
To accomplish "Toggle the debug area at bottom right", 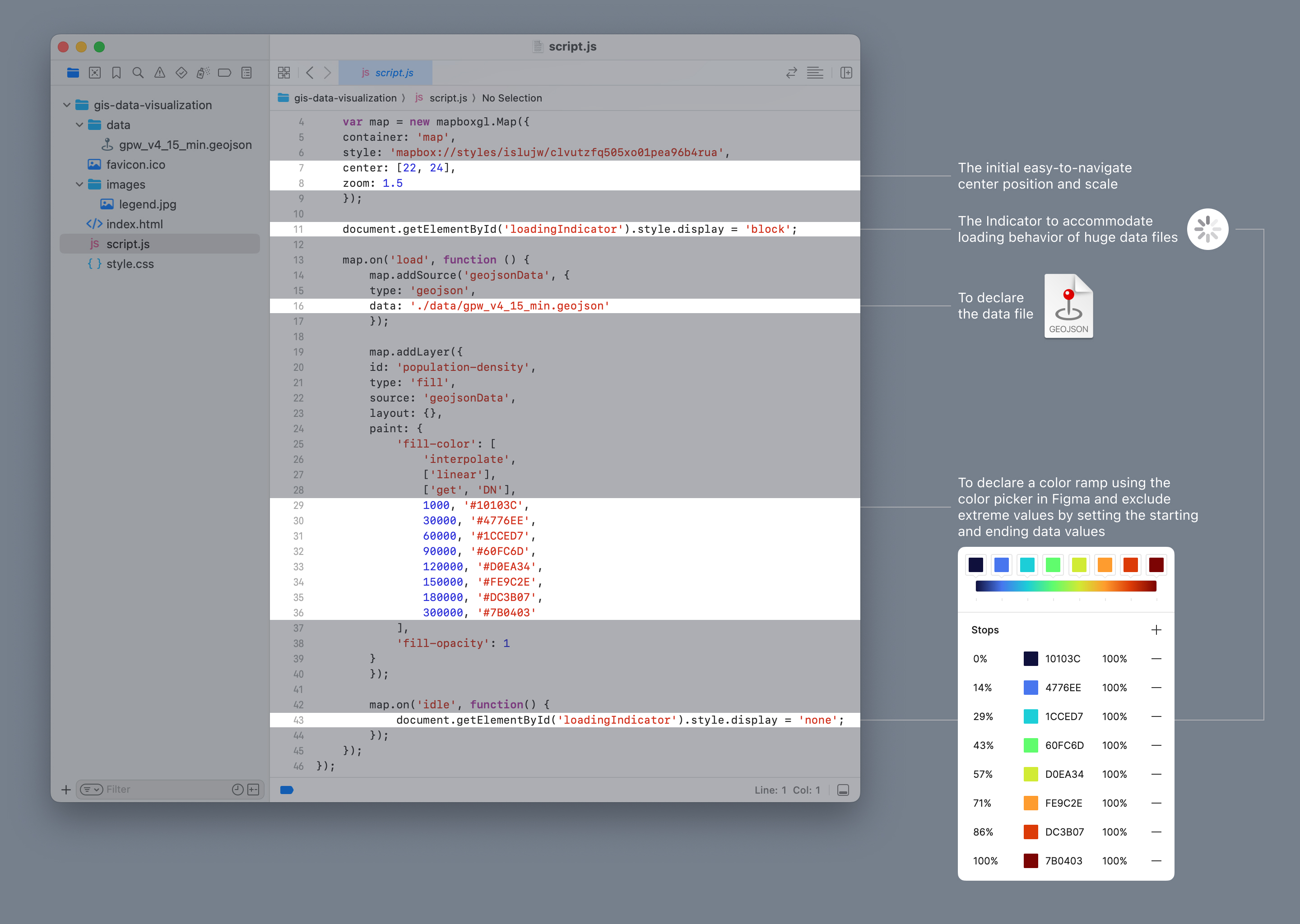I will pos(844,790).
